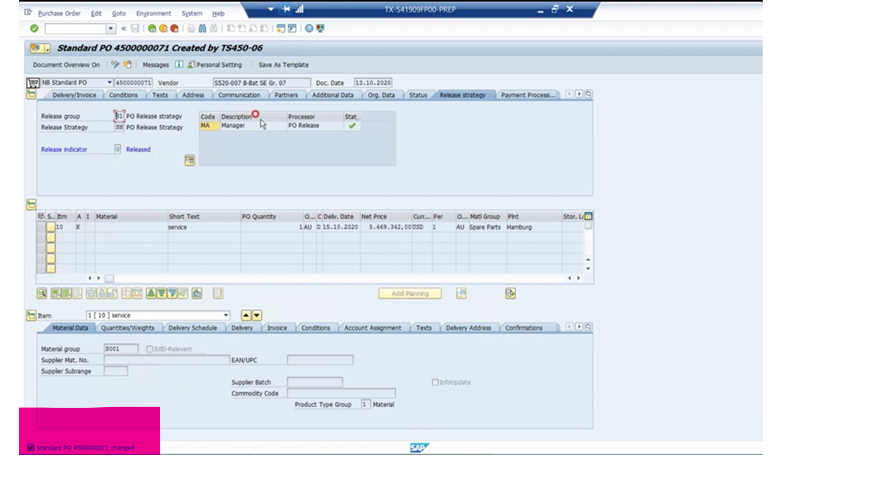
Task: Click the title bar dropdown arrow
Action: click(x=271, y=9)
